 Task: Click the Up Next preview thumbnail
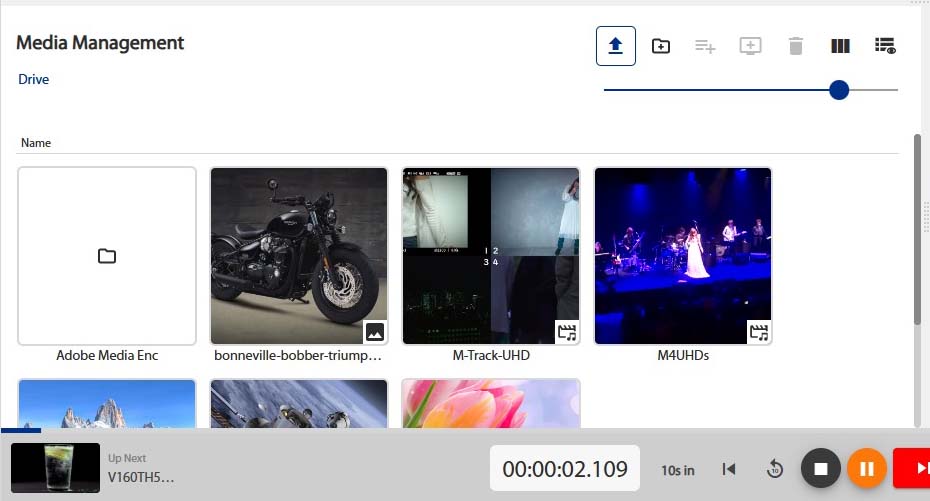(x=56, y=468)
